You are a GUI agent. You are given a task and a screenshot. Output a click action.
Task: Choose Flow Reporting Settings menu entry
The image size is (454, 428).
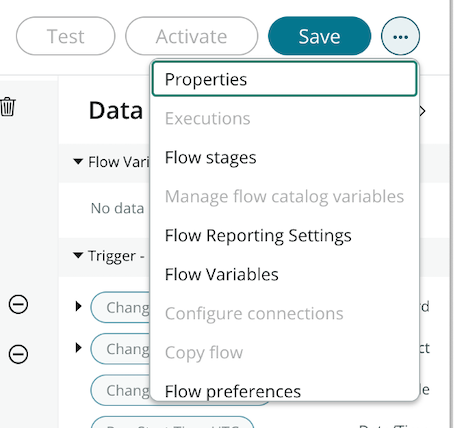point(284,235)
